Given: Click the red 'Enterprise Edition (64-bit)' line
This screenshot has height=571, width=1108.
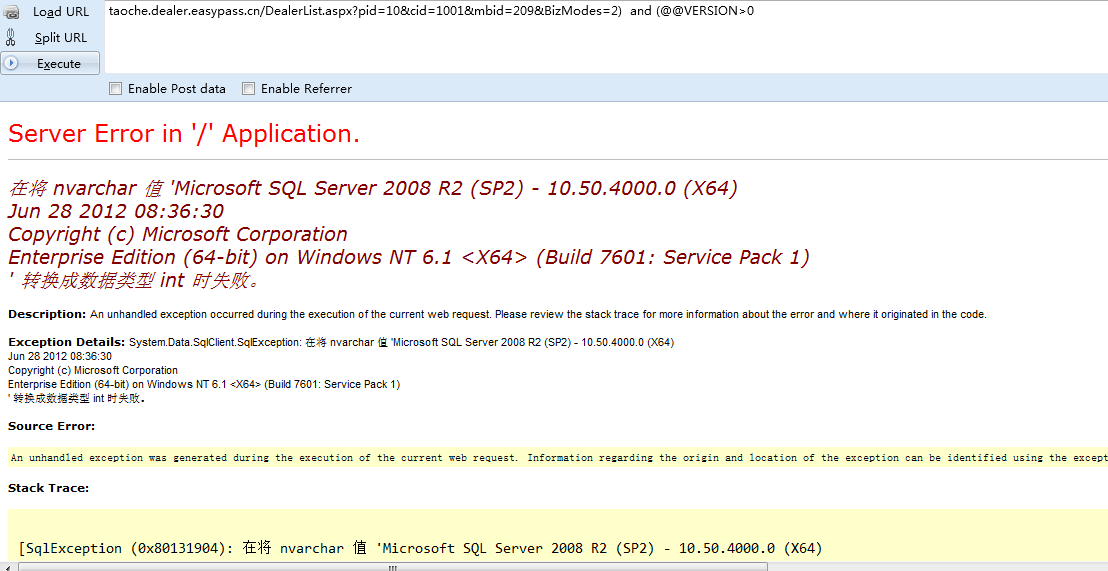Looking at the screenshot, I should (x=408, y=257).
